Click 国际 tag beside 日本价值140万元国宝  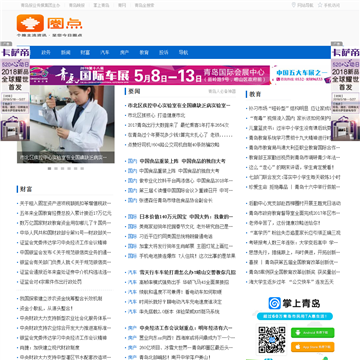132,217
